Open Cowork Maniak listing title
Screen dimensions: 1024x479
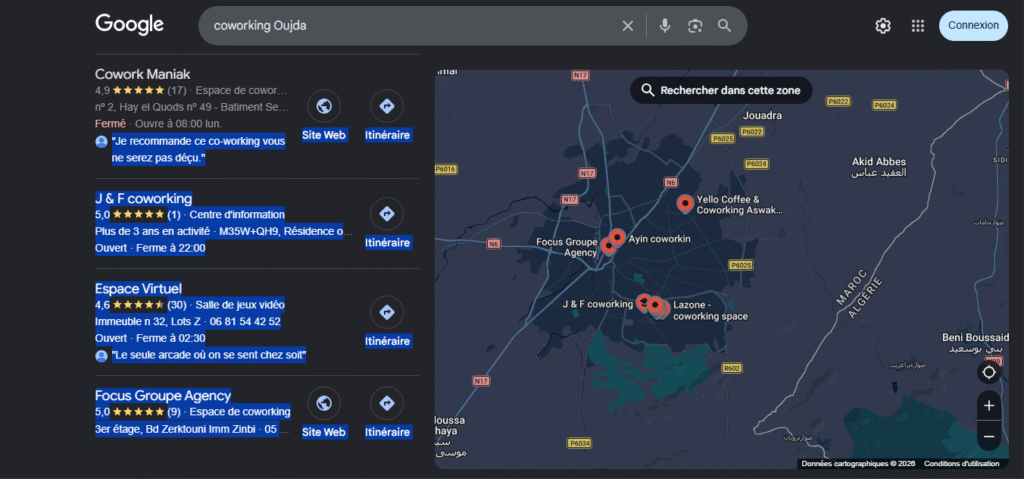142,74
